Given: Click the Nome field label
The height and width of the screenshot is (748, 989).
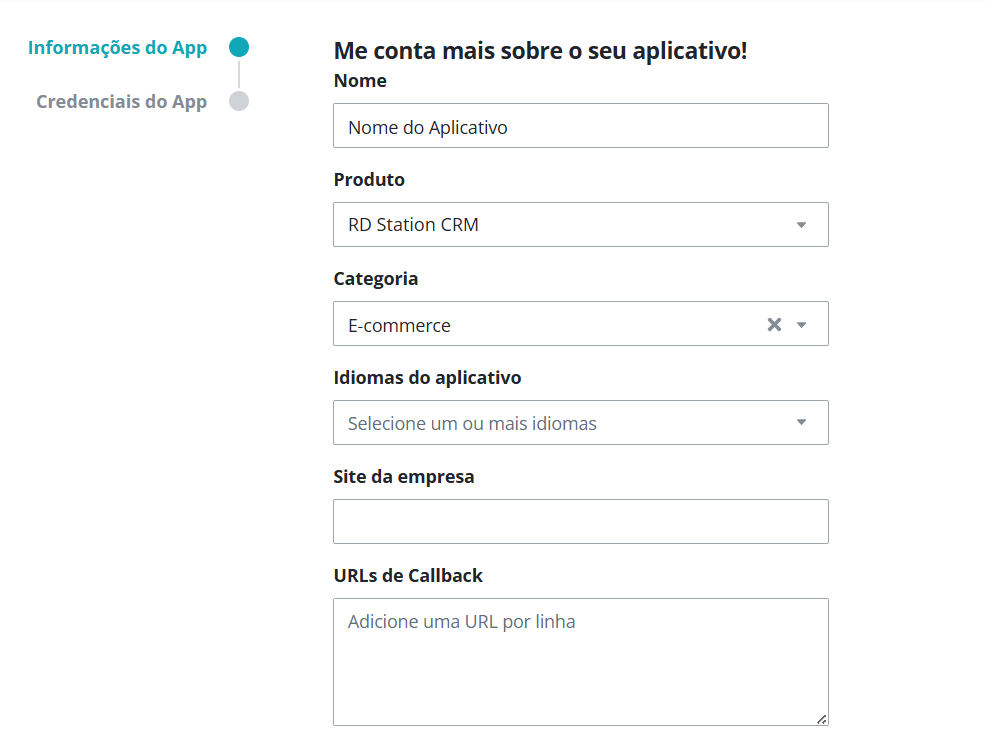Looking at the screenshot, I should pos(360,81).
